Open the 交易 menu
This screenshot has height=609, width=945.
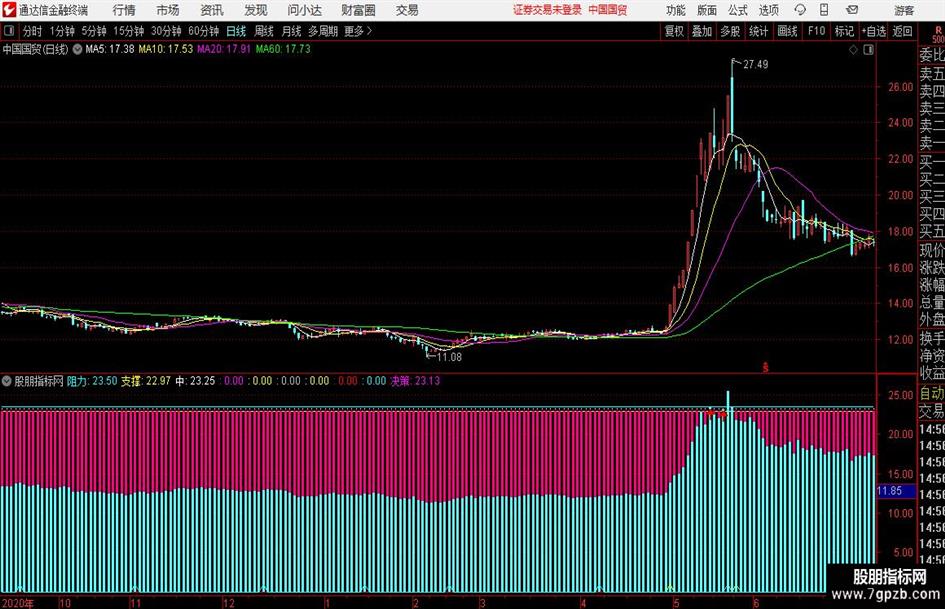tap(407, 10)
